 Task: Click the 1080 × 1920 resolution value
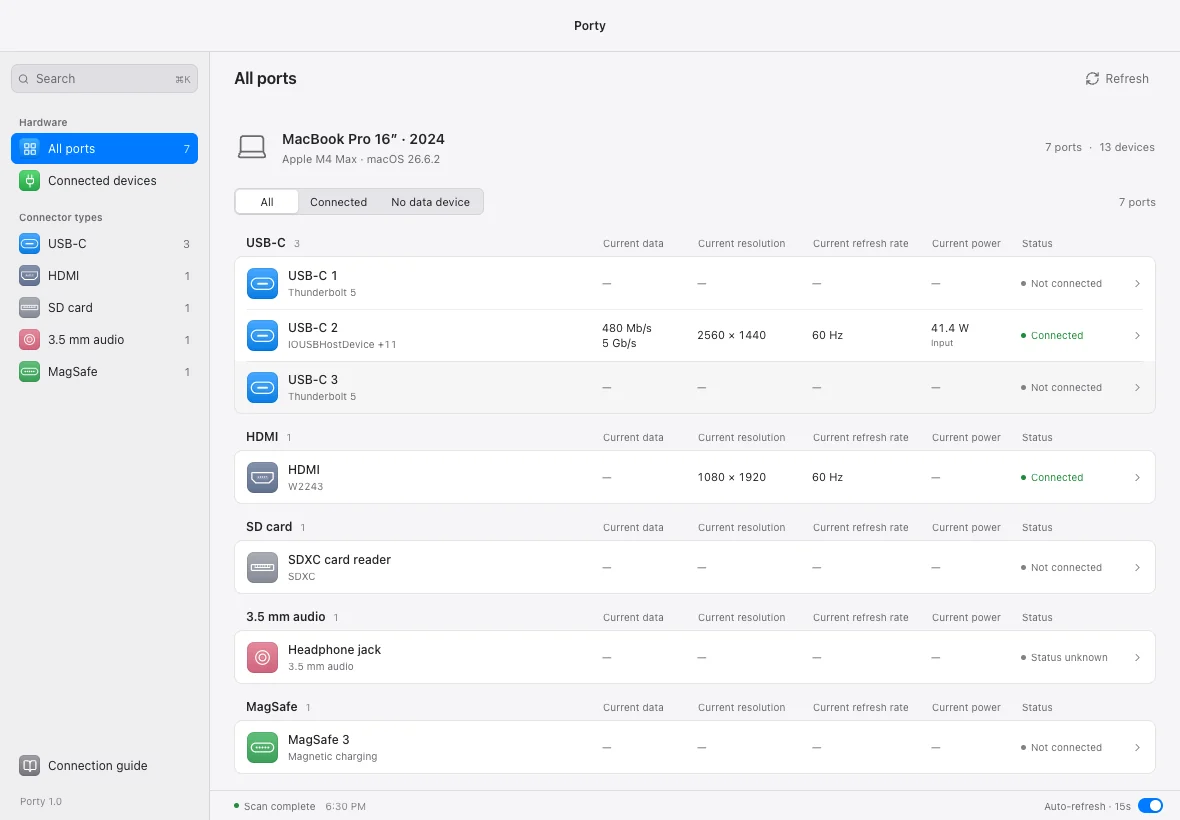(731, 478)
